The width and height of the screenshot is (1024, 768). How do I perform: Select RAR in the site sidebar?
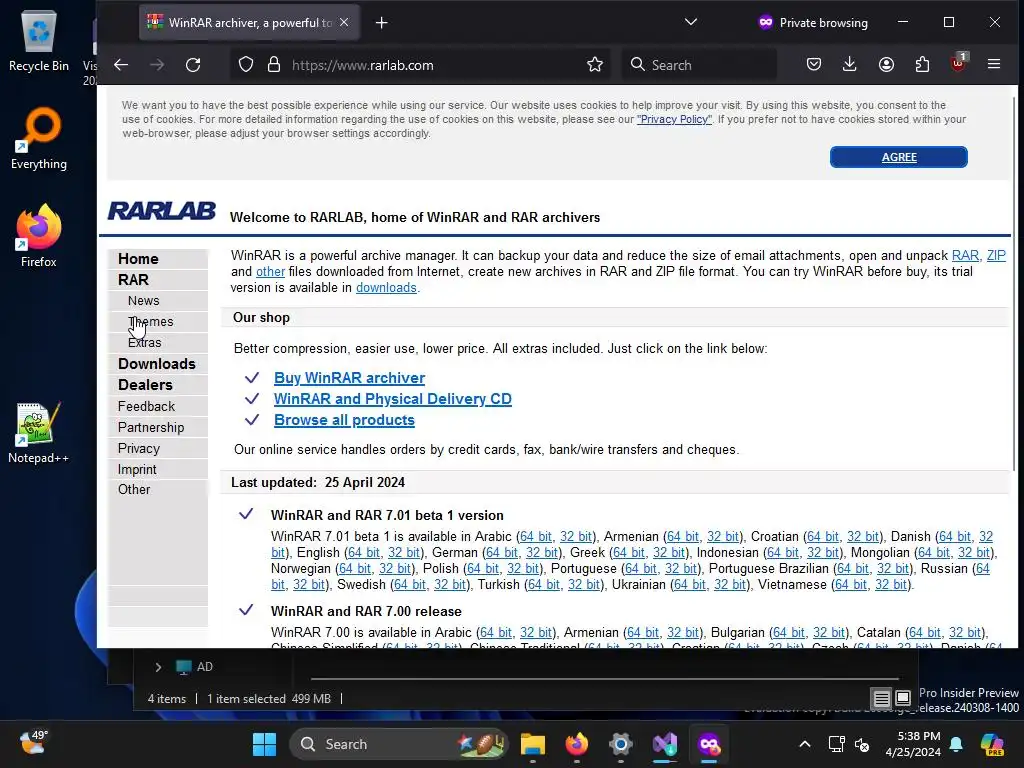133,280
